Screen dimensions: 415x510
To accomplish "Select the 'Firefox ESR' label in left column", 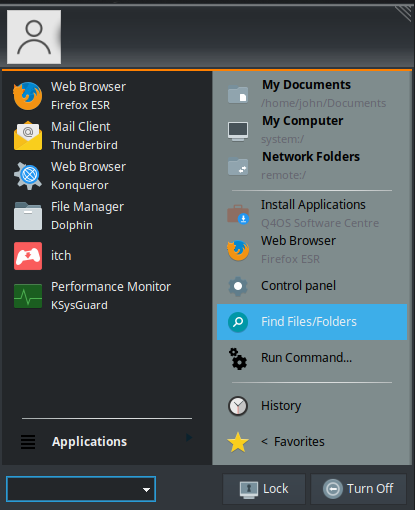I will click(x=80, y=105).
